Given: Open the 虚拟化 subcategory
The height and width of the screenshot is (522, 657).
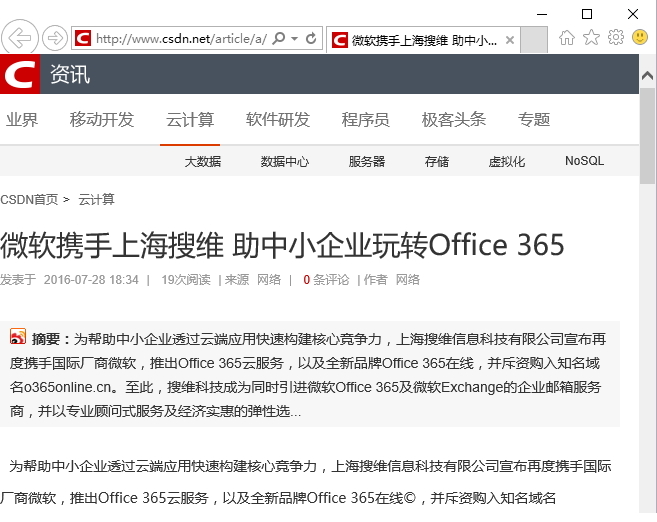Looking at the screenshot, I should click(507, 161).
